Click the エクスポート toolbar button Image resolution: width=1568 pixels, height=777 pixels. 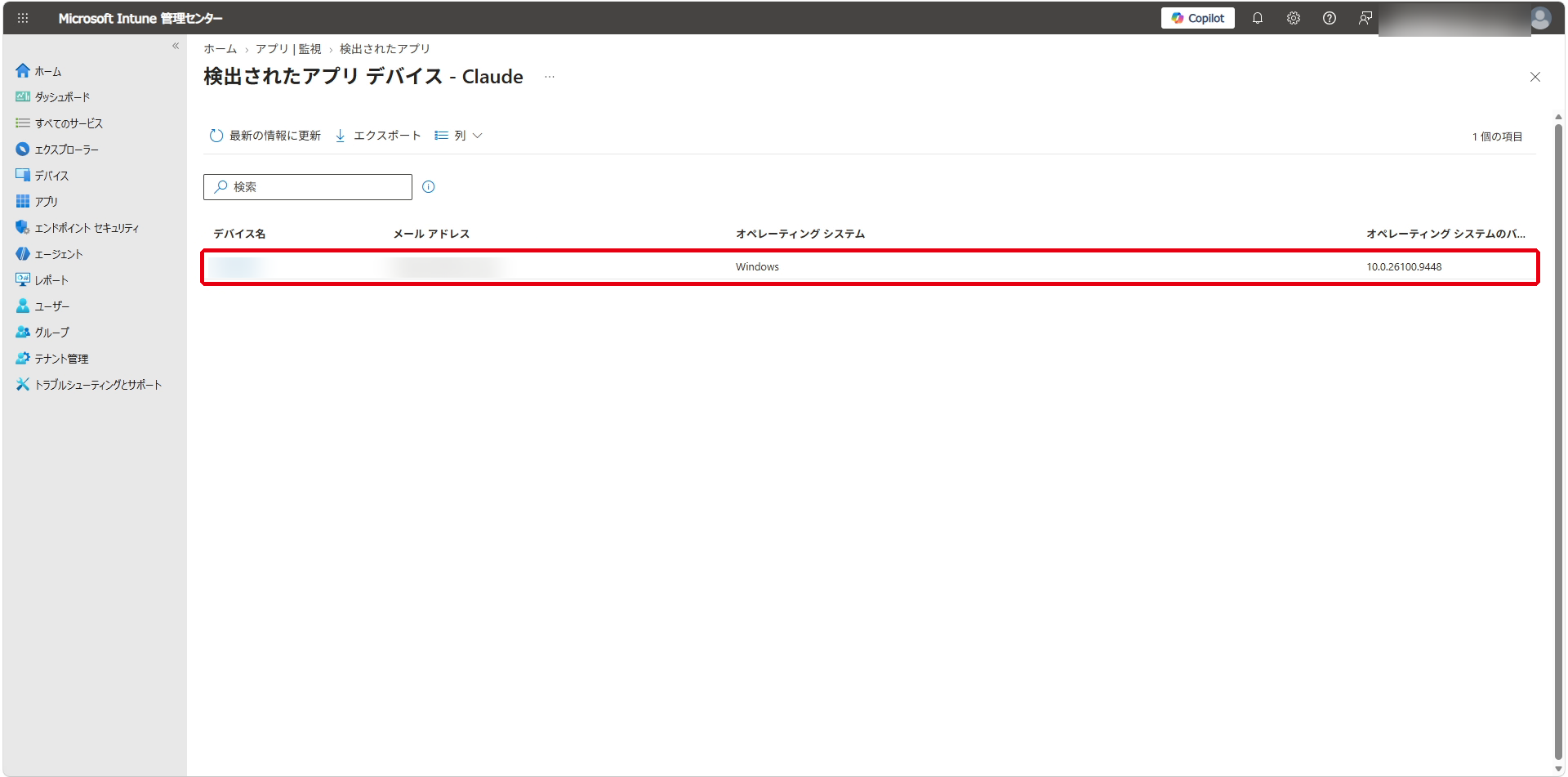click(x=378, y=136)
